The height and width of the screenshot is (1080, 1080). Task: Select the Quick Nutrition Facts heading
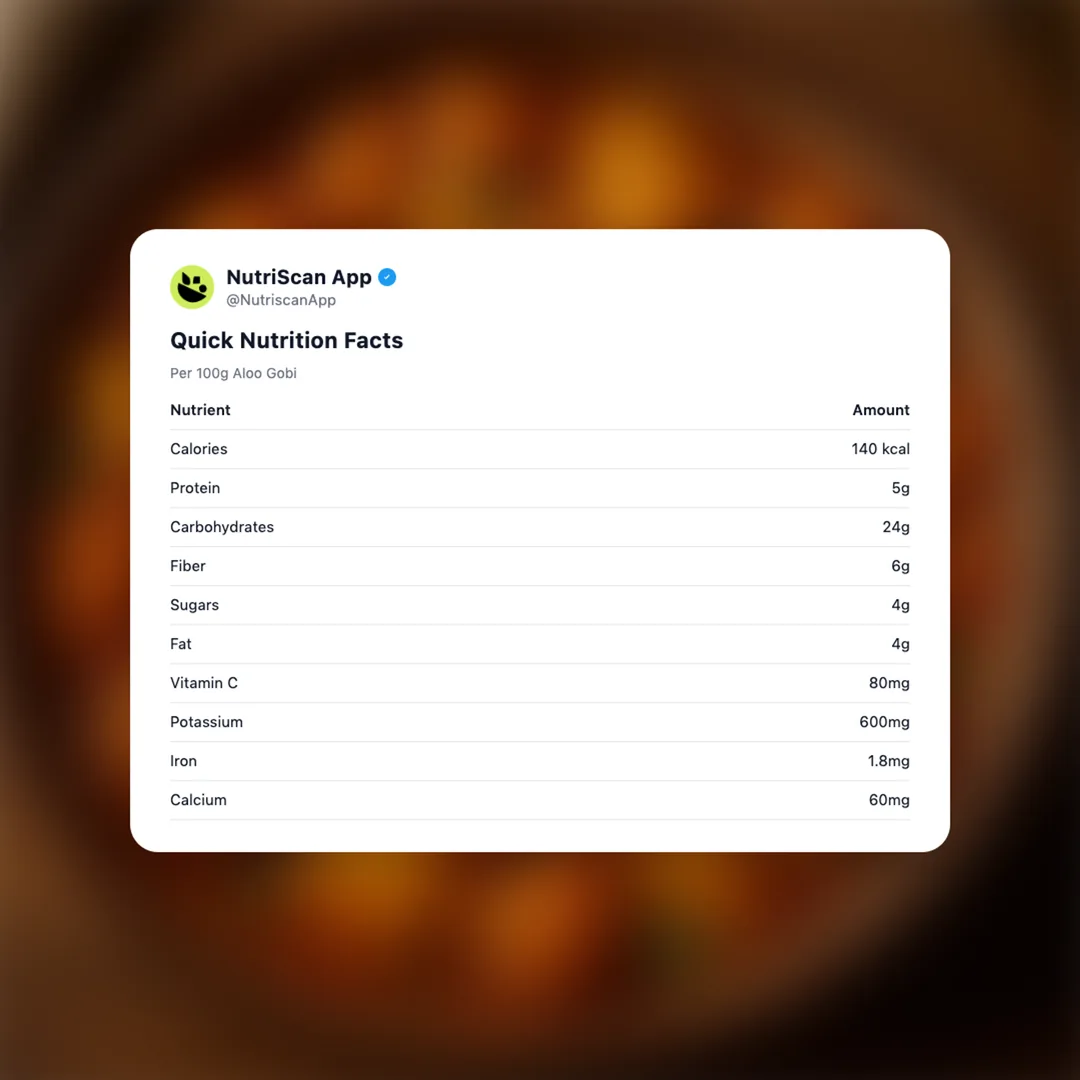click(286, 340)
